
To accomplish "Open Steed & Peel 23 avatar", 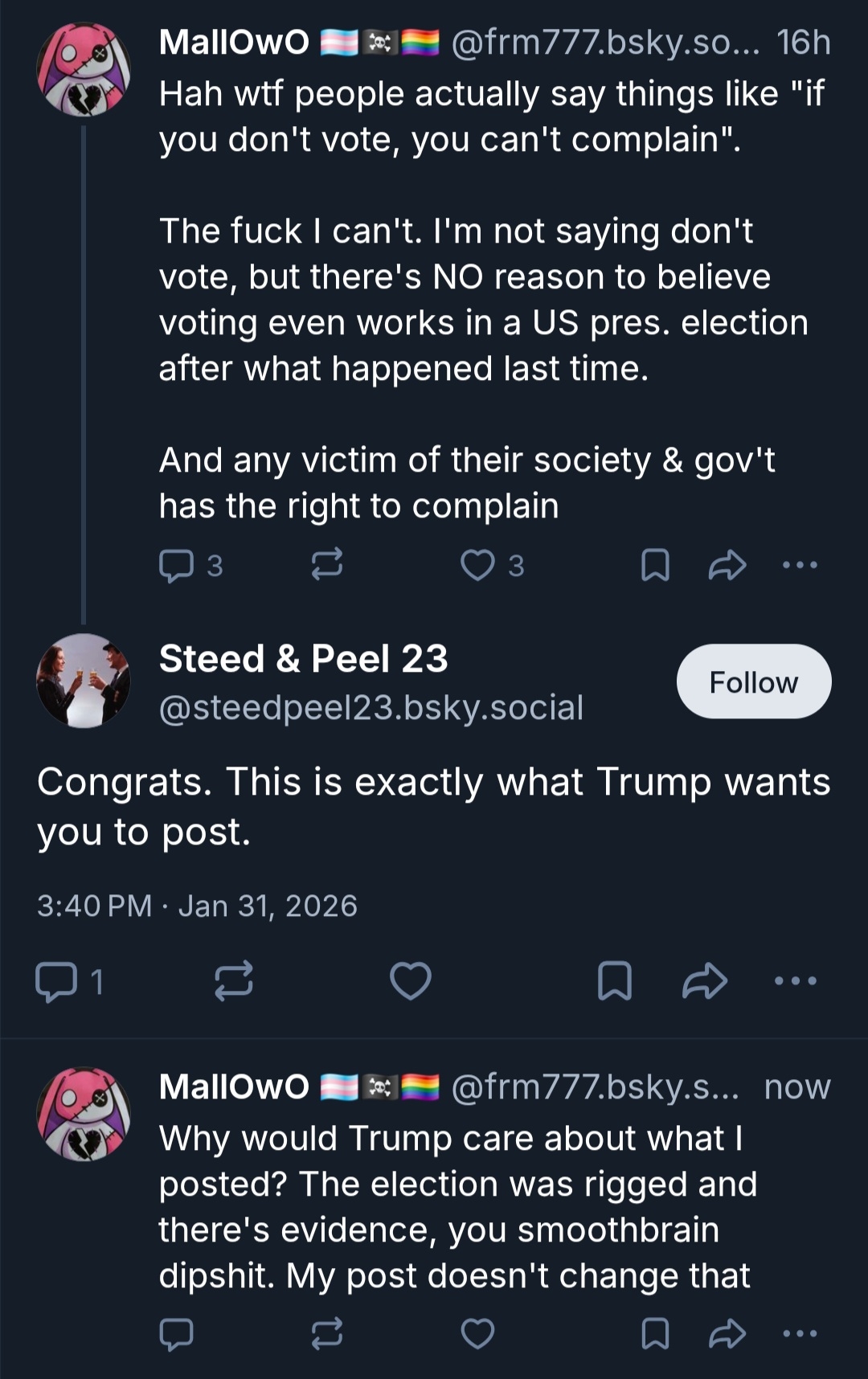I will click(x=83, y=681).
